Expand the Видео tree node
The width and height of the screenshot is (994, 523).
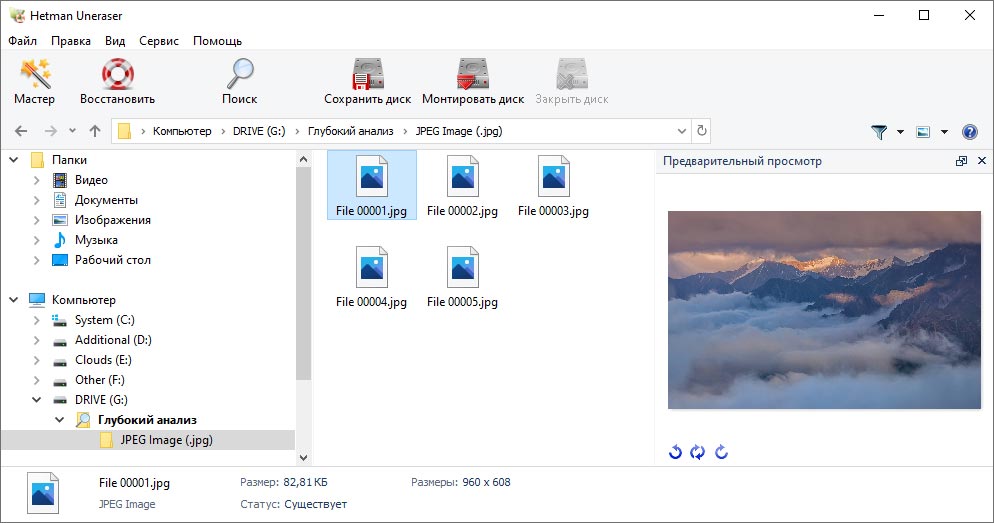pyautogui.click(x=37, y=180)
